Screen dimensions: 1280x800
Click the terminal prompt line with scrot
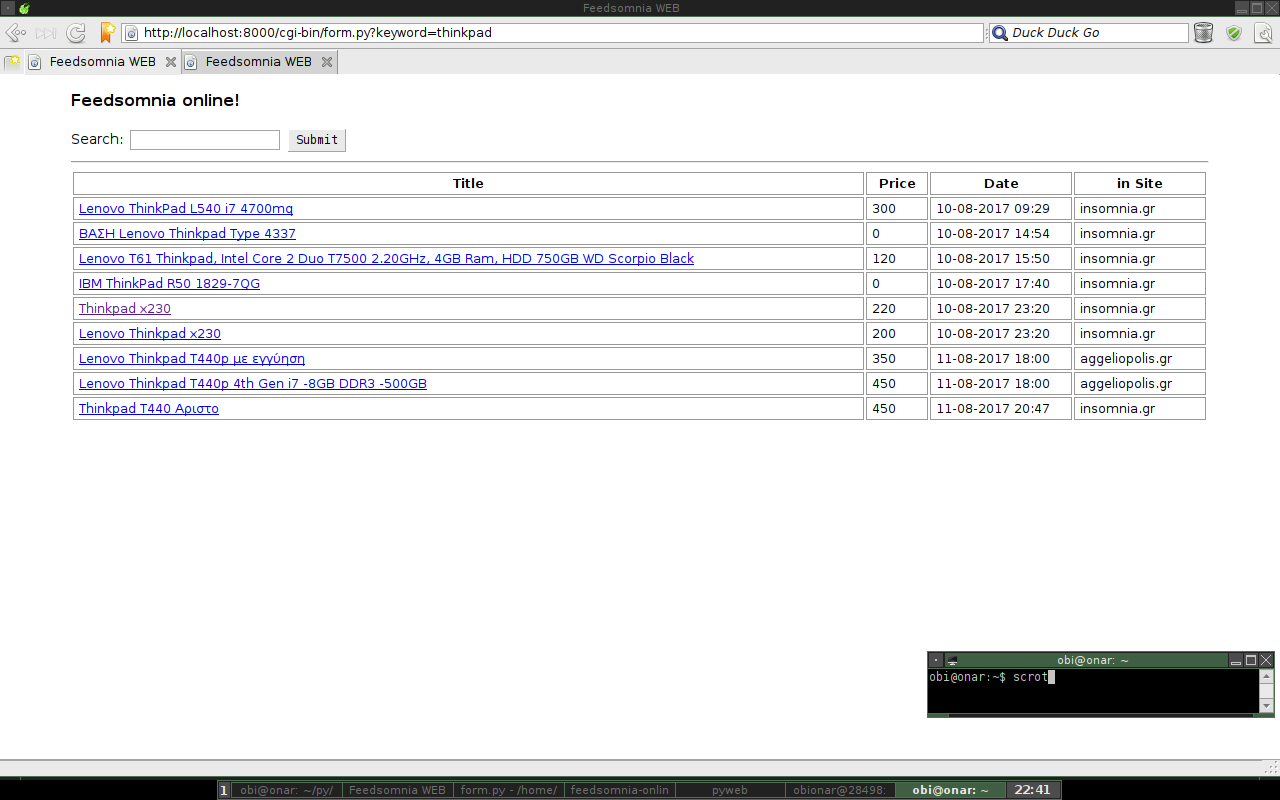coord(992,678)
